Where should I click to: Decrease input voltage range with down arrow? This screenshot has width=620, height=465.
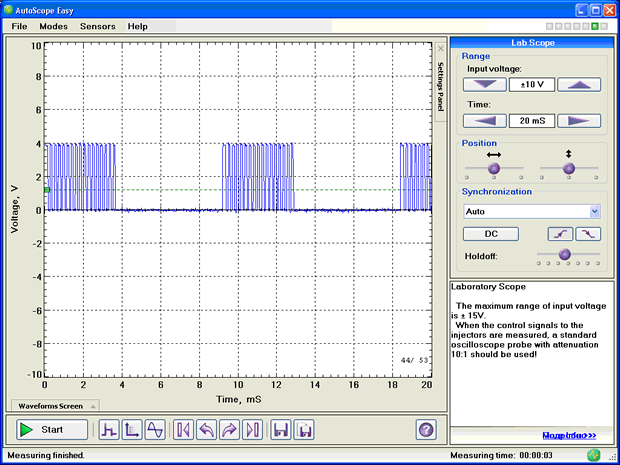pyautogui.click(x=484, y=85)
